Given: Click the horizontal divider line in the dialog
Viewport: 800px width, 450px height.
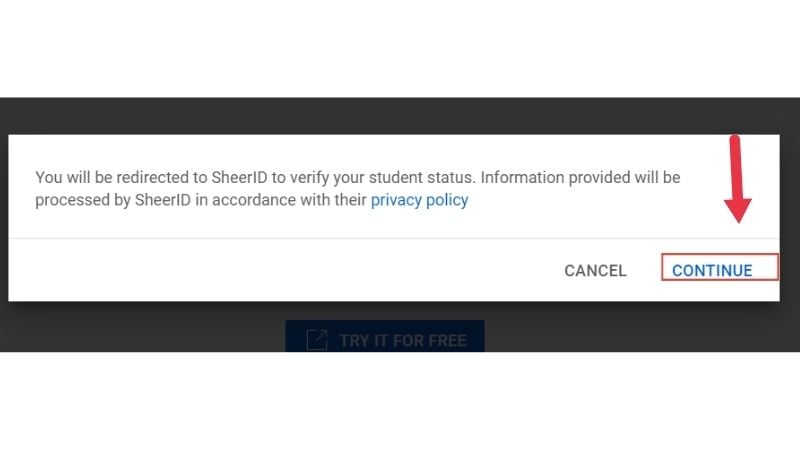Looking at the screenshot, I should click(x=394, y=238).
